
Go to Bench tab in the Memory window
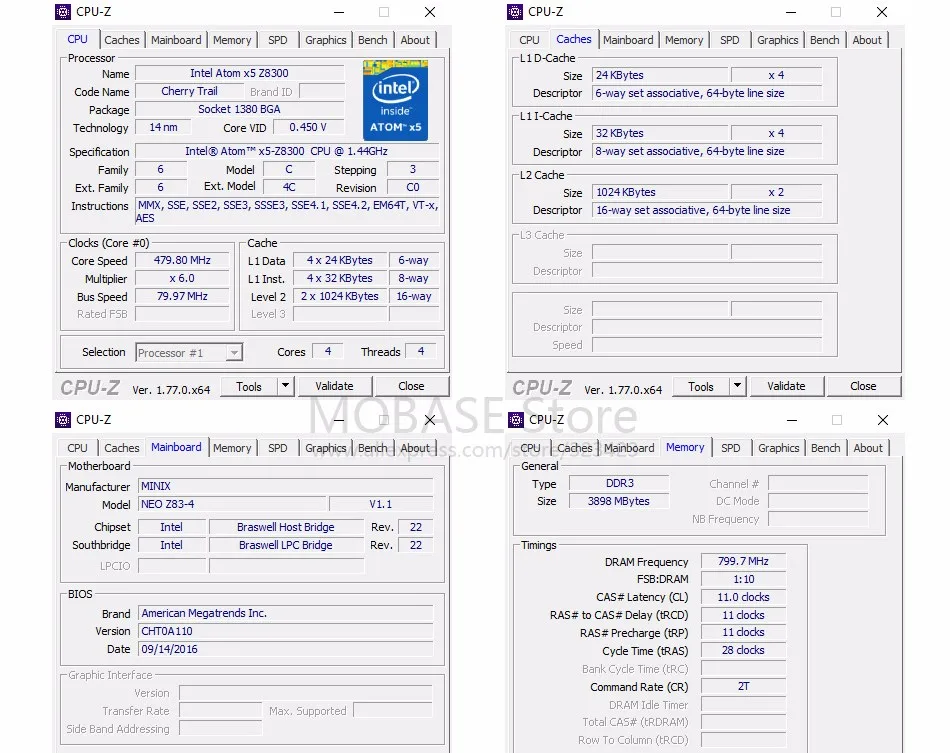[826, 448]
